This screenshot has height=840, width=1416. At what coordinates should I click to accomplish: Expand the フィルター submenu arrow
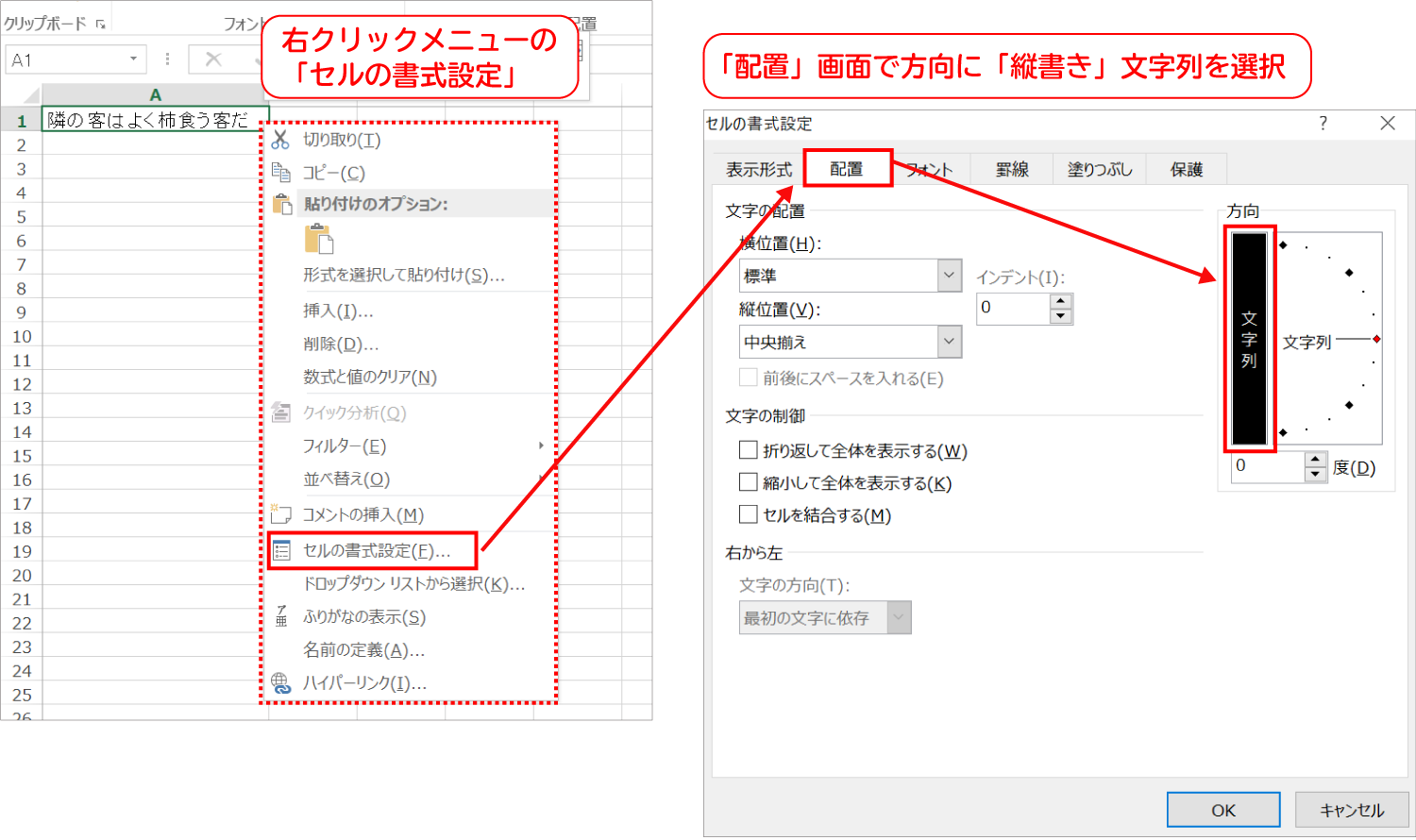[x=541, y=445]
